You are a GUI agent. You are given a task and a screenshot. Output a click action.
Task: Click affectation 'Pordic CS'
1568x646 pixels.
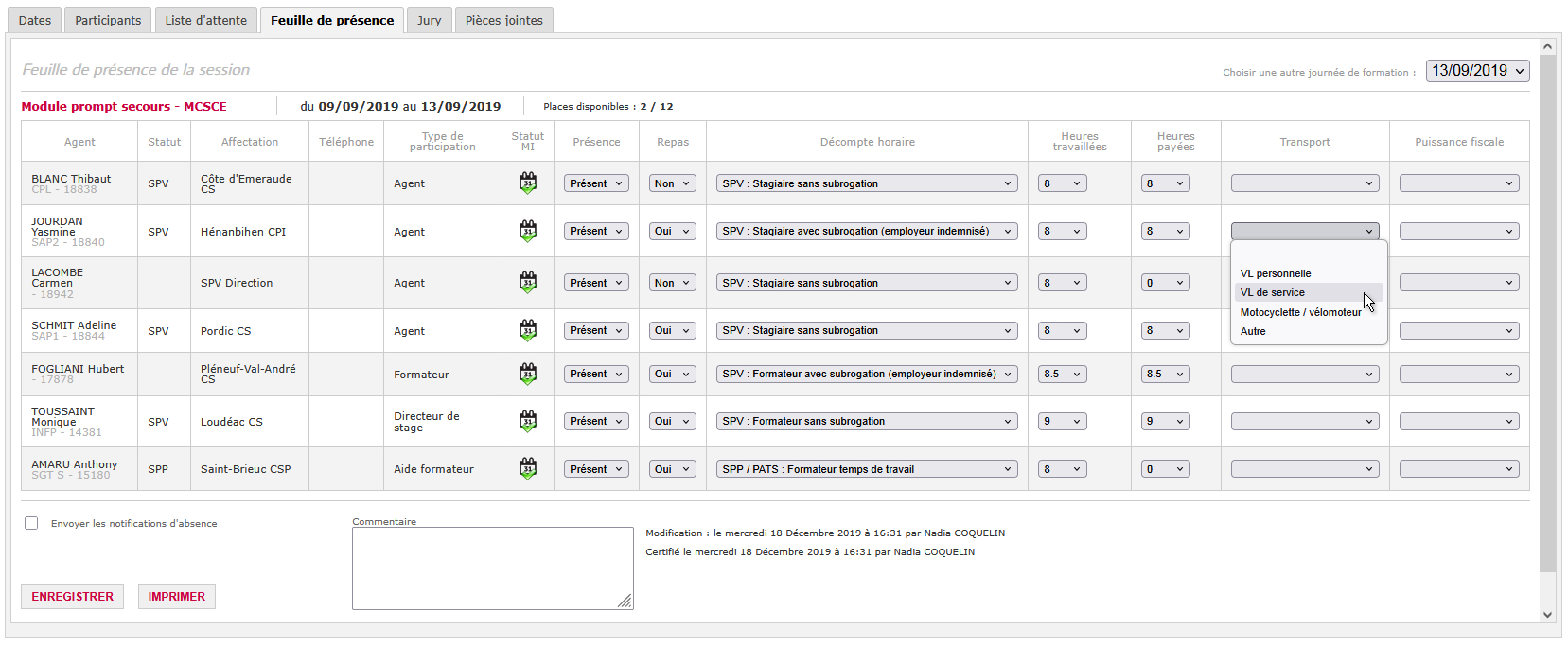(x=225, y=331)
